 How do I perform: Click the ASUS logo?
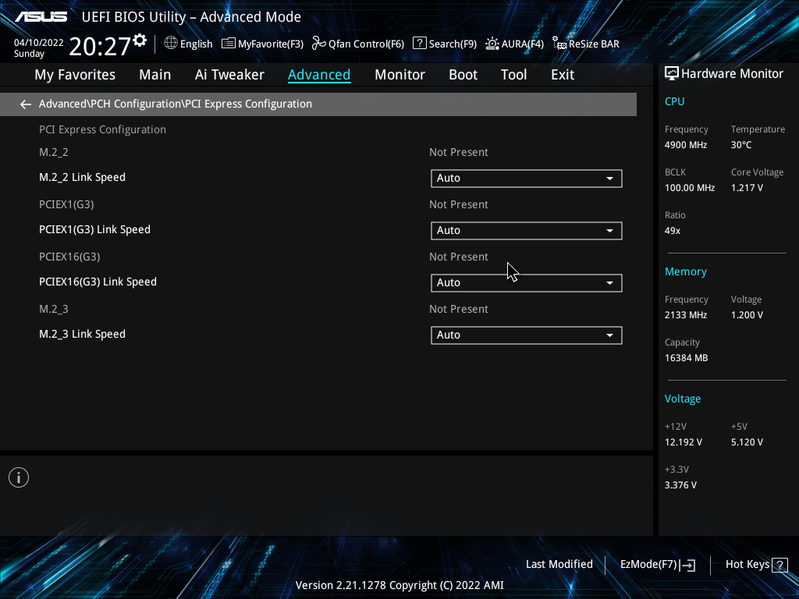pos(41,17)
